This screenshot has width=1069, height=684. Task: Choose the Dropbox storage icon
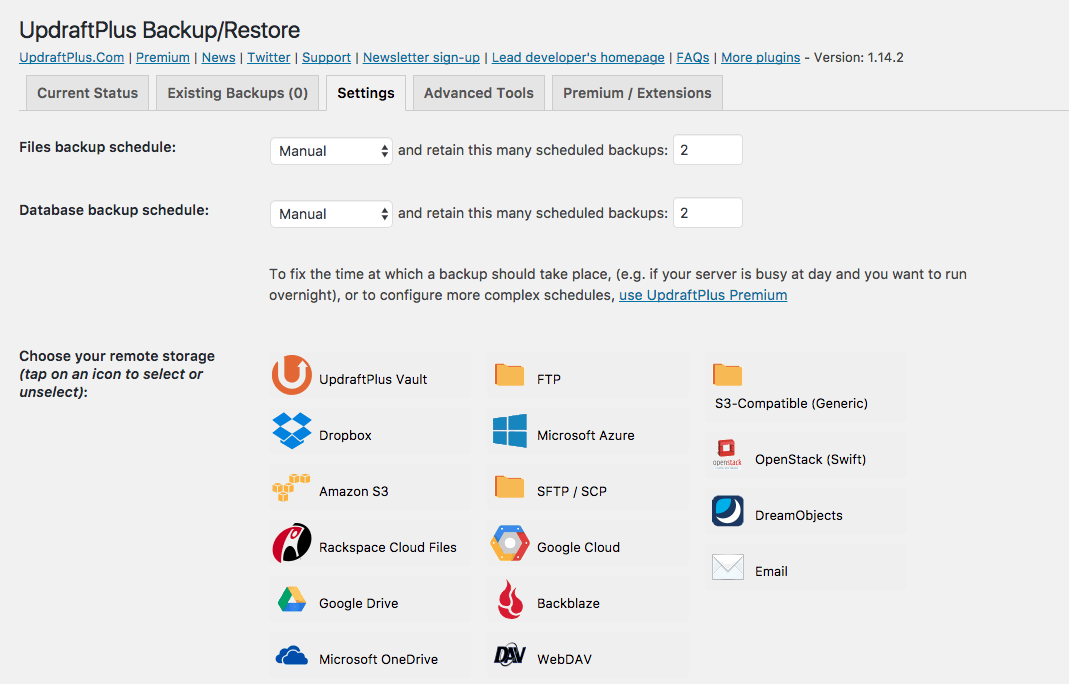point(292,431)
